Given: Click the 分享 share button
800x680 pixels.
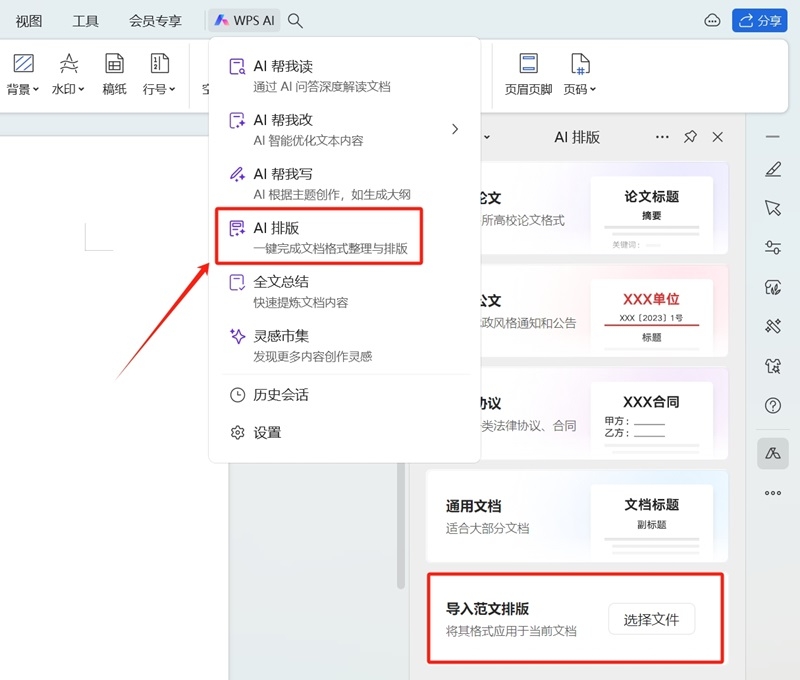Looking at the screenshot, I should click(760, 20).
